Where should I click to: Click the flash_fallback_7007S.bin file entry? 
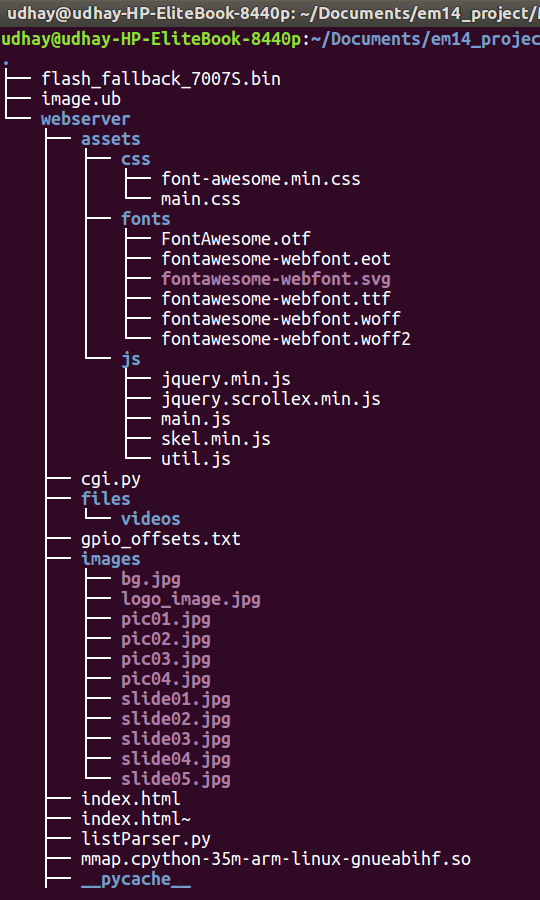click(161, 79)
